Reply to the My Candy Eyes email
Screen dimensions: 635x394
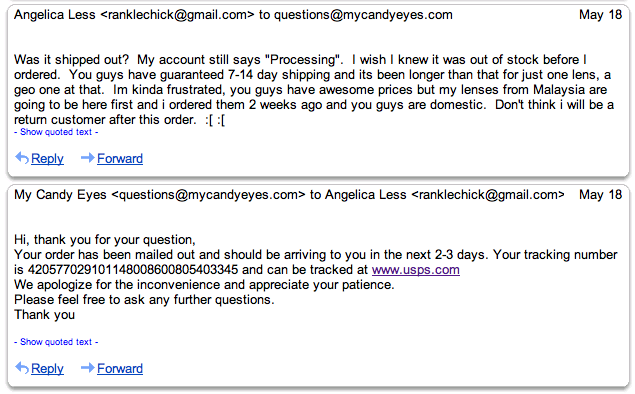tap(47, 368)
